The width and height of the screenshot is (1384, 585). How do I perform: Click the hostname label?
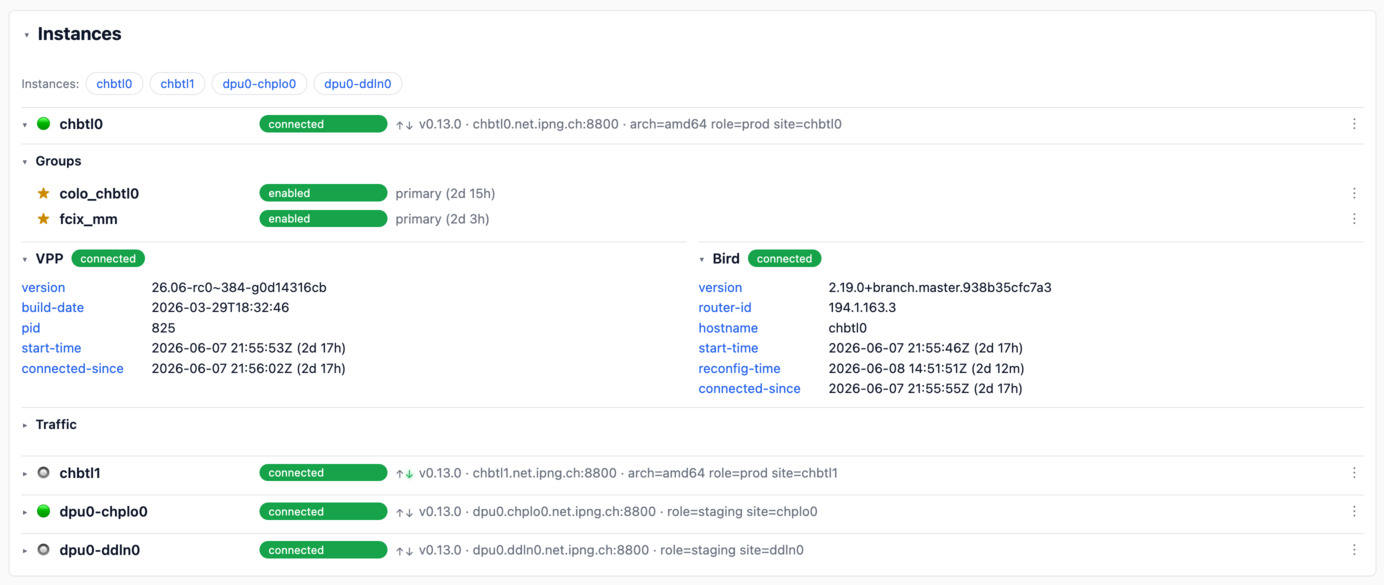tap(728, 328)
